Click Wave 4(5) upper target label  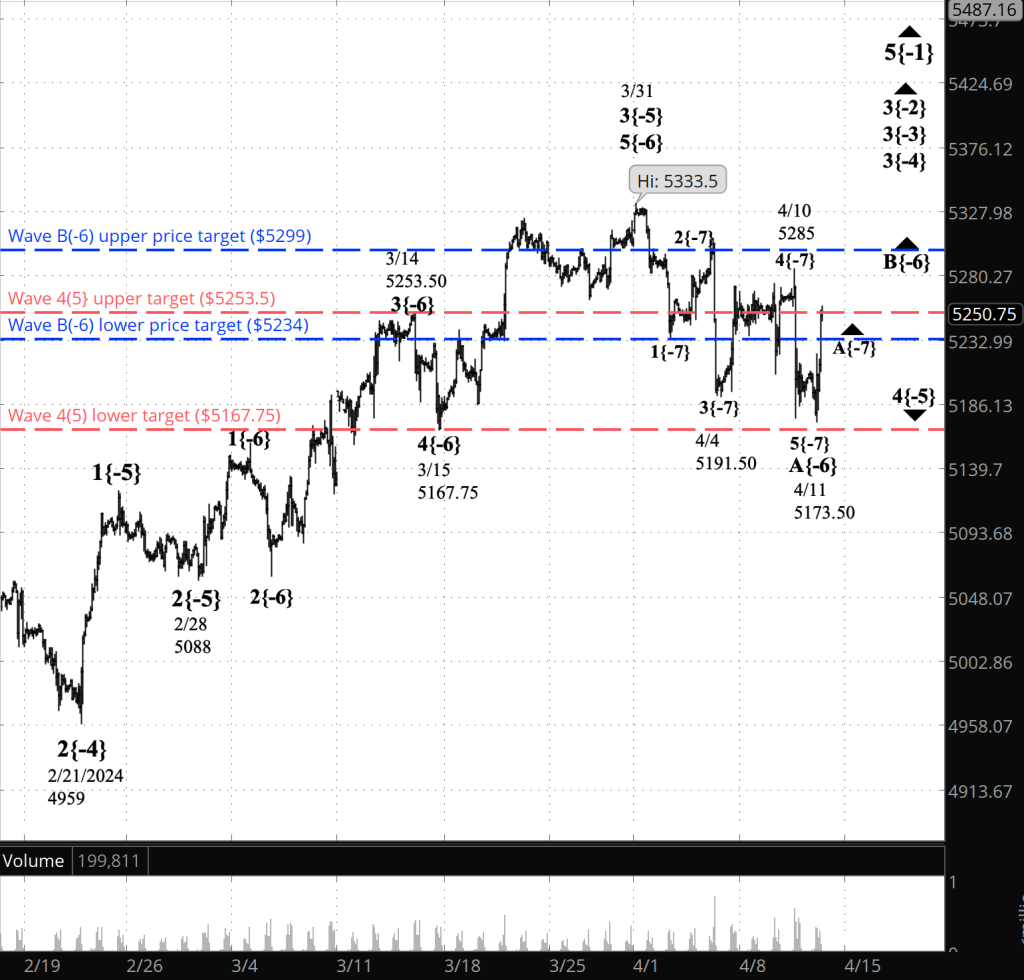(140, 298)
